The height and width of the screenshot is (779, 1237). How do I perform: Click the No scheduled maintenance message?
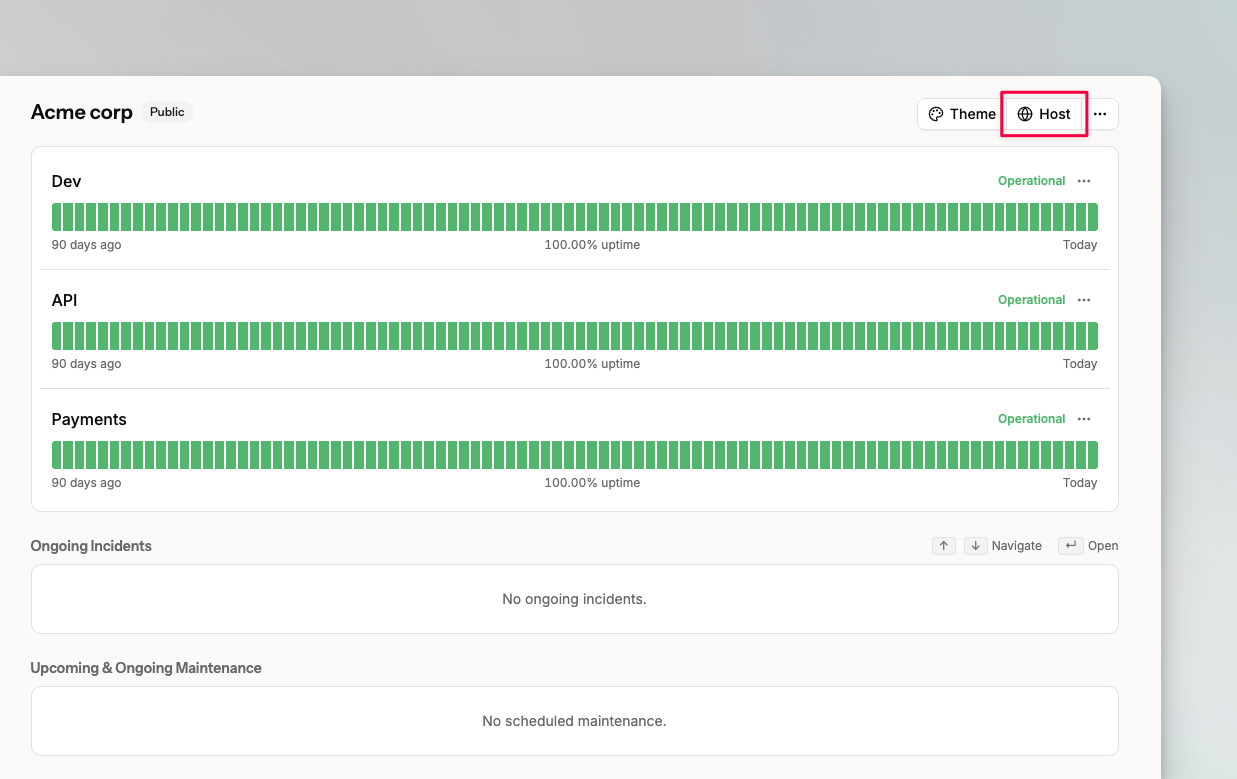coord(574,721)
